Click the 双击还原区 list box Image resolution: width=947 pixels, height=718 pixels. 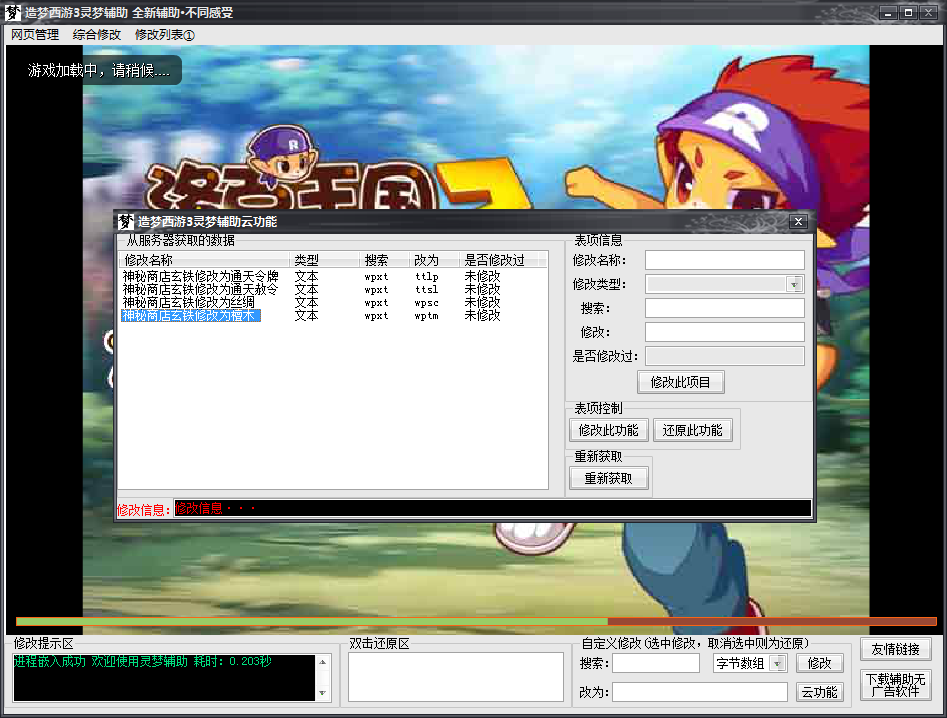(x=456, y=677)
